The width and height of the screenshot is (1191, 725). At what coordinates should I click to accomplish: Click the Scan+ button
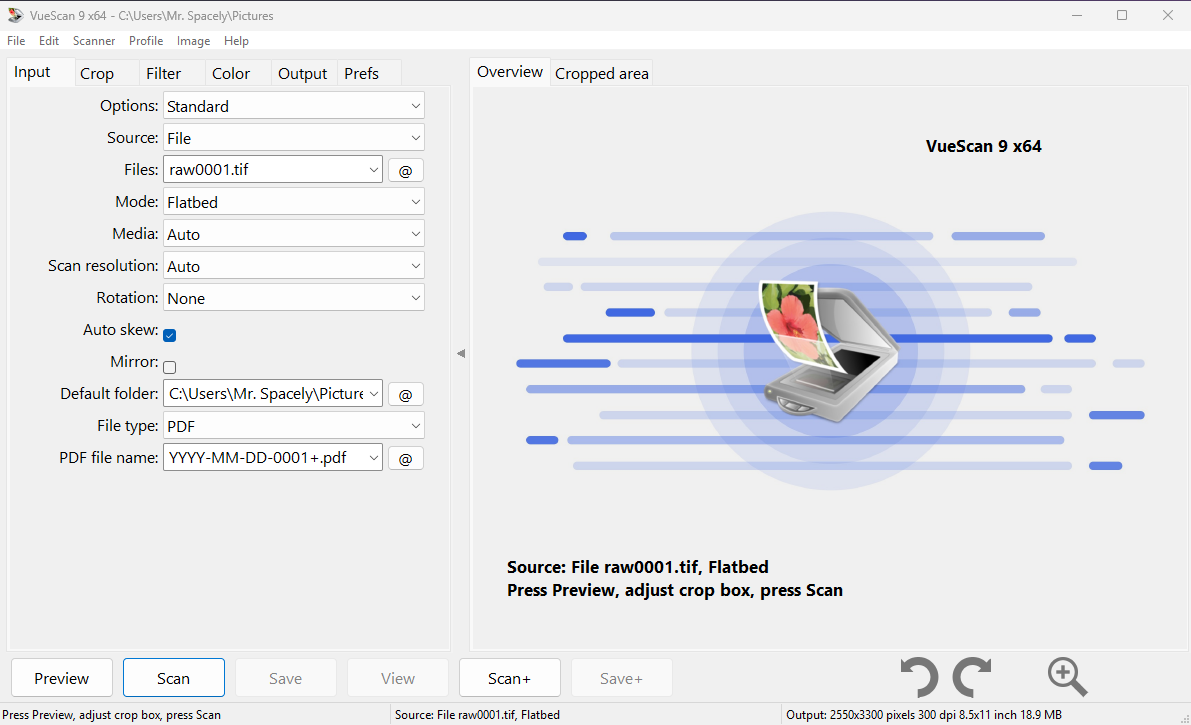coord(510,678)
